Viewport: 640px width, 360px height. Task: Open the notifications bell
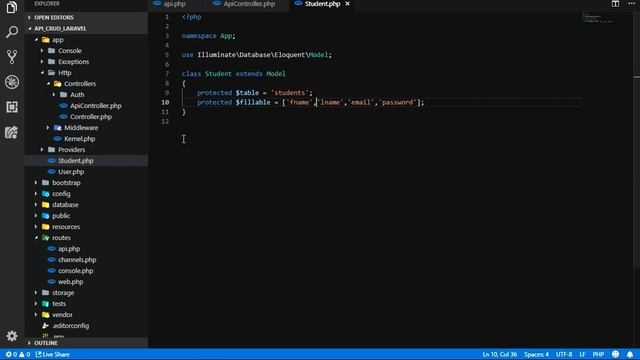click(630, 354)
